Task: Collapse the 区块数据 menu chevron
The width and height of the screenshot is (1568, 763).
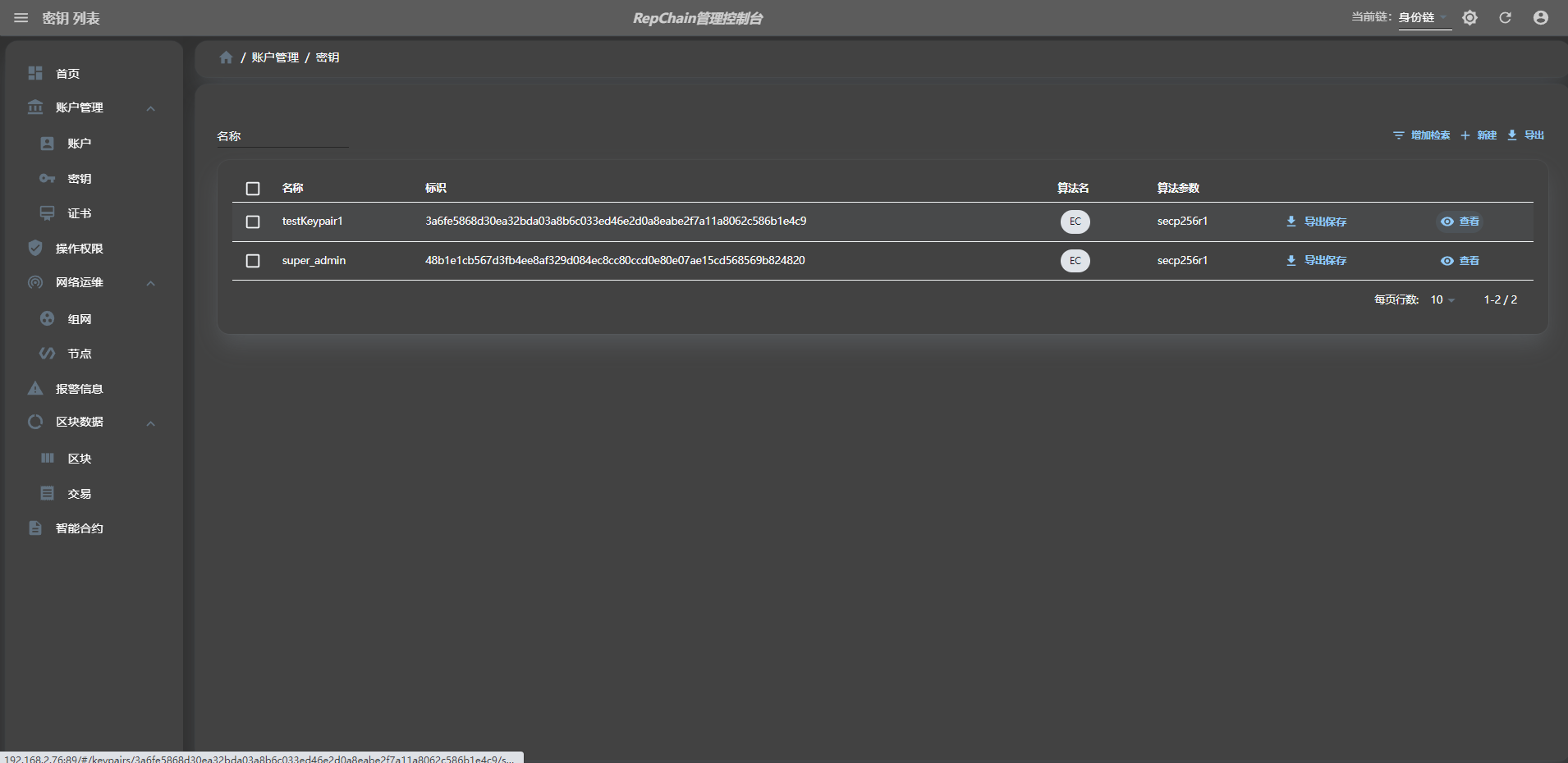Action: click(151, 423)
